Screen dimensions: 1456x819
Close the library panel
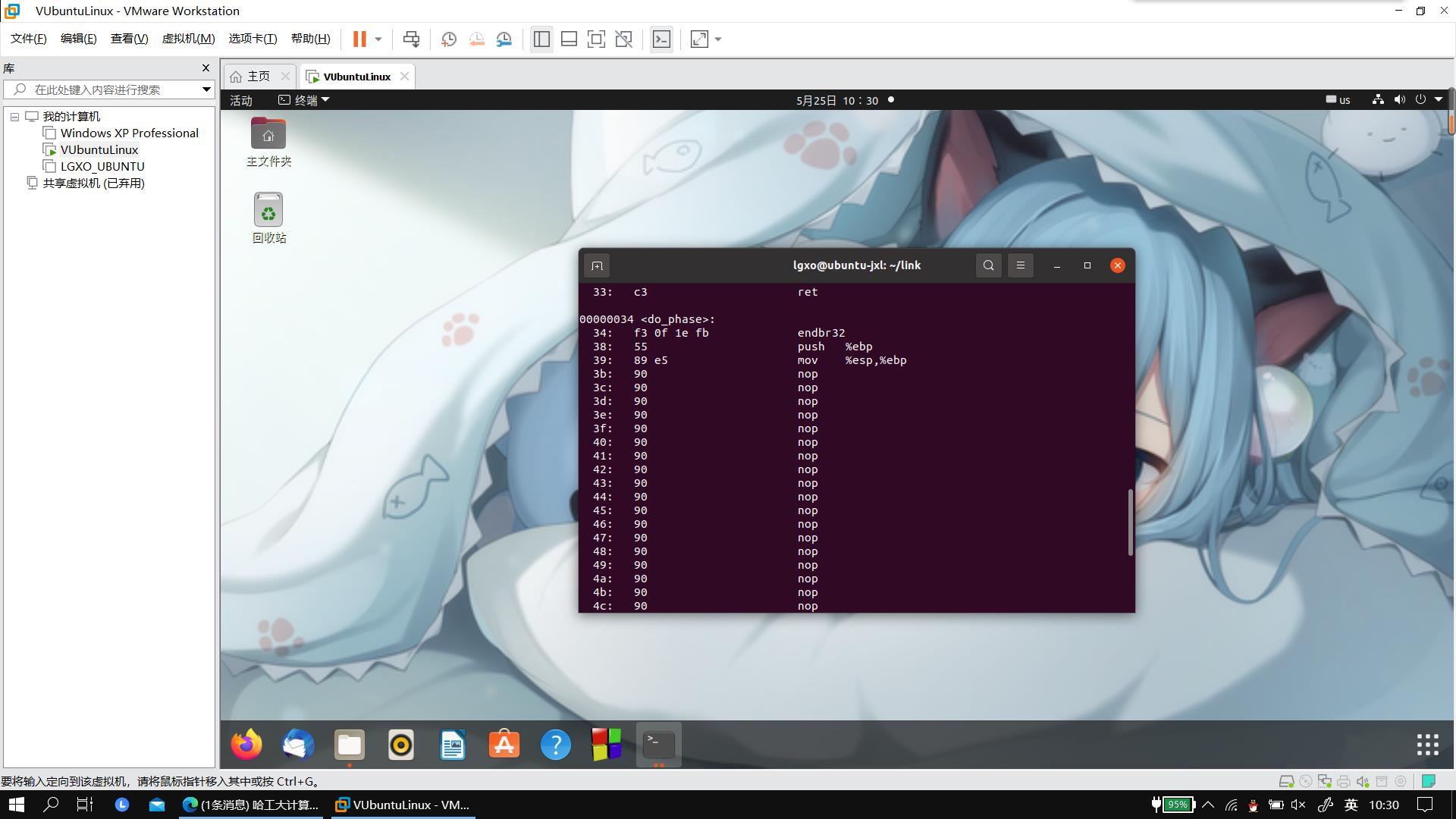pyautogui.click(x=206, y=68)
